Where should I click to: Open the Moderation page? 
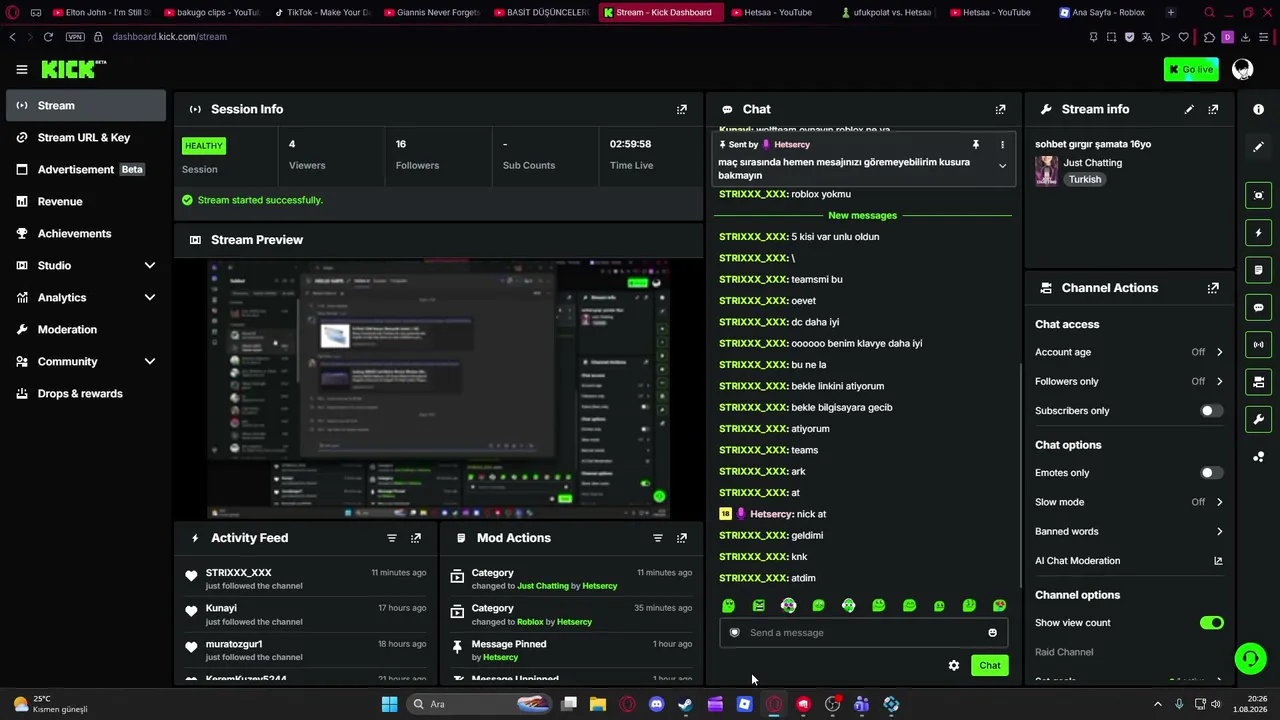85,329
